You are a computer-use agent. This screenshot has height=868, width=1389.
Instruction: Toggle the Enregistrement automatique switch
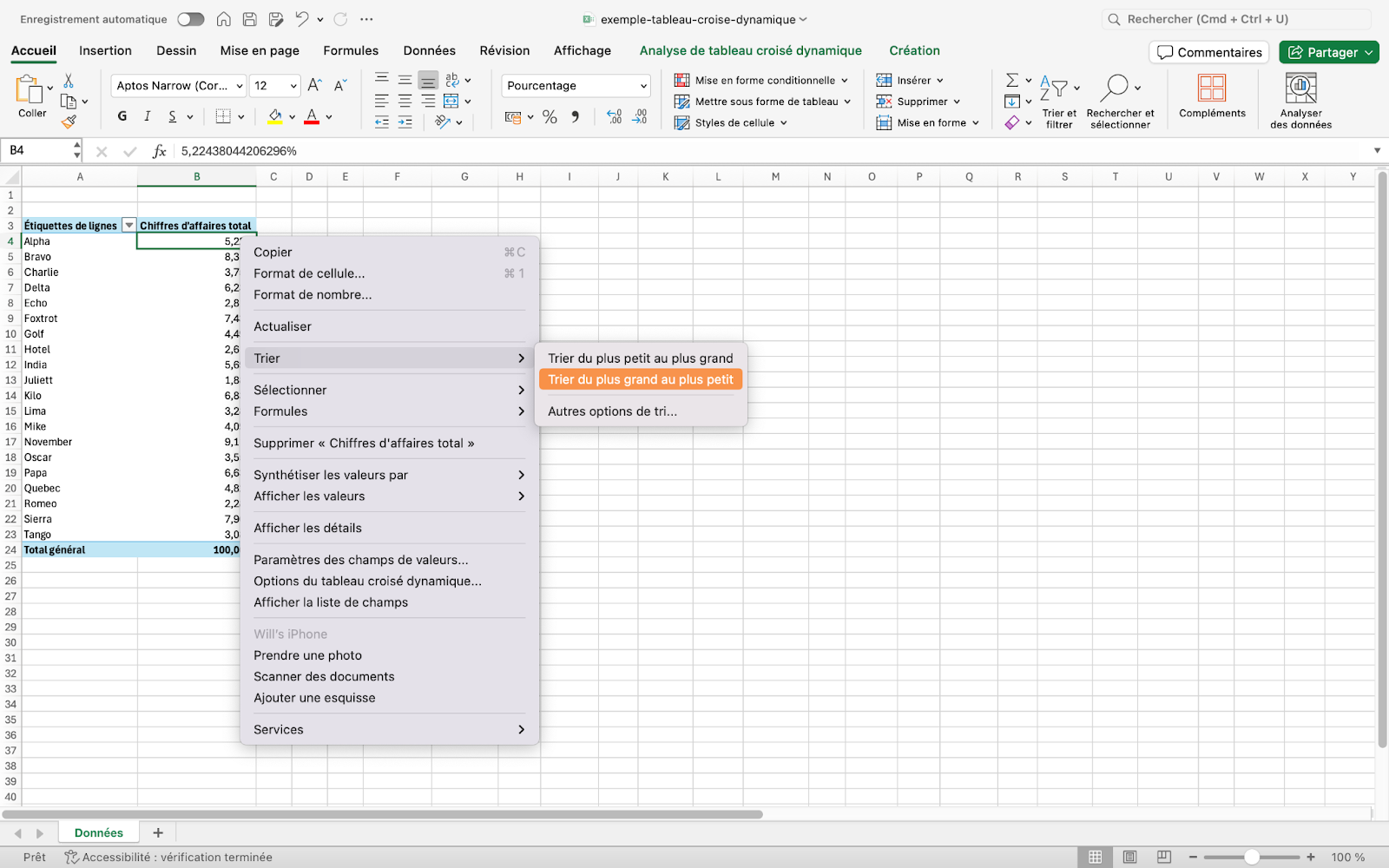(x=190, y=19)
